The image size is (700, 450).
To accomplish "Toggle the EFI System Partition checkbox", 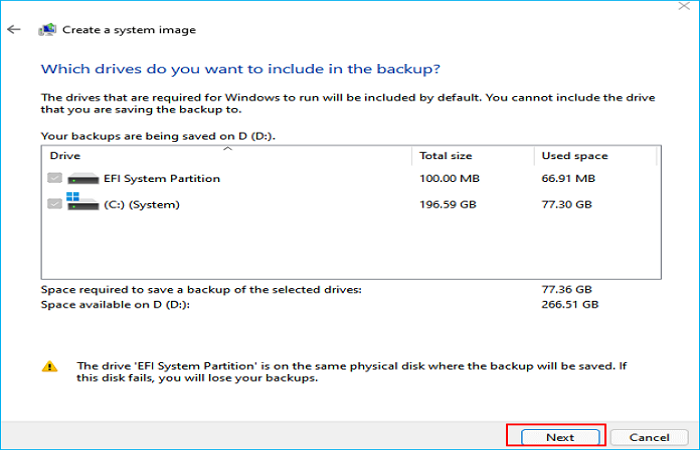I will 54,178.
